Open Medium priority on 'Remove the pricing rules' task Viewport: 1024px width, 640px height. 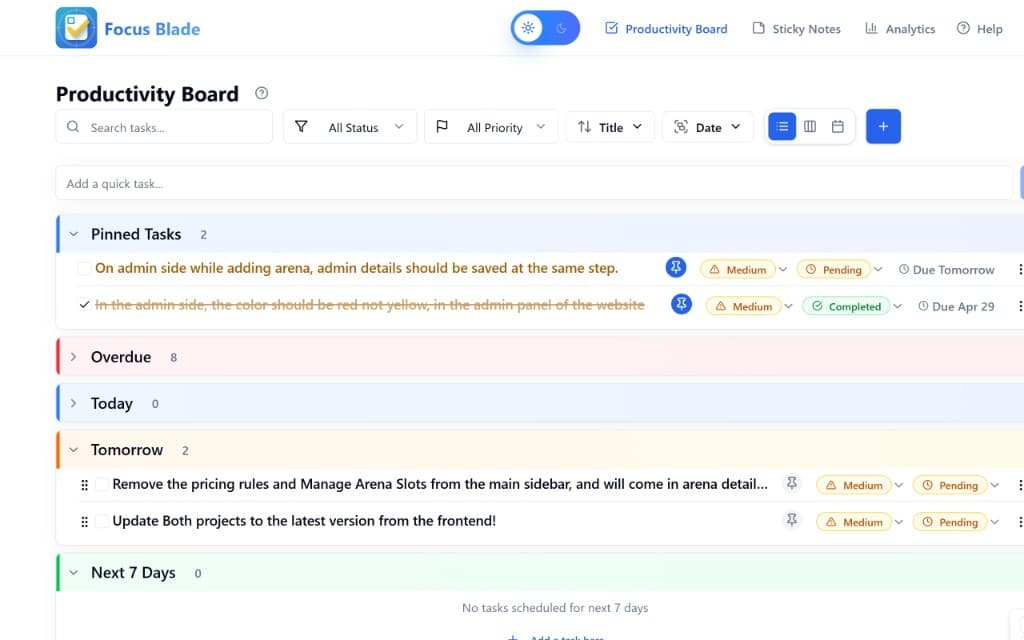pyautogui.click(x=860, y=485)
